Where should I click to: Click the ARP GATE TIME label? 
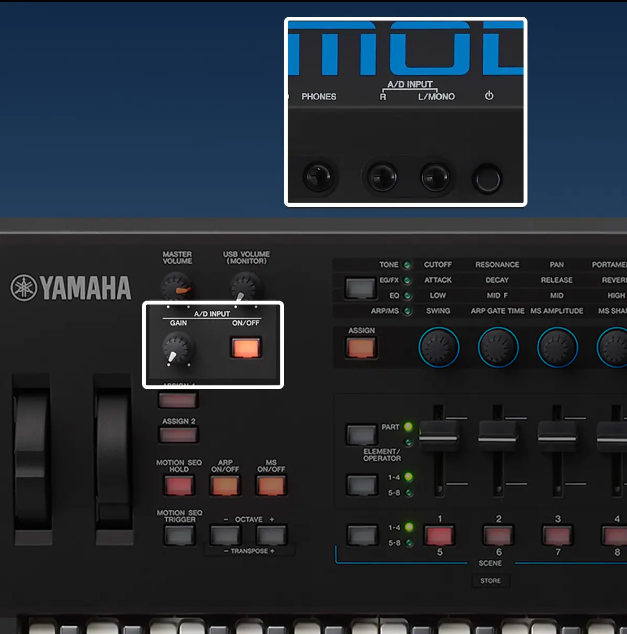497,311
